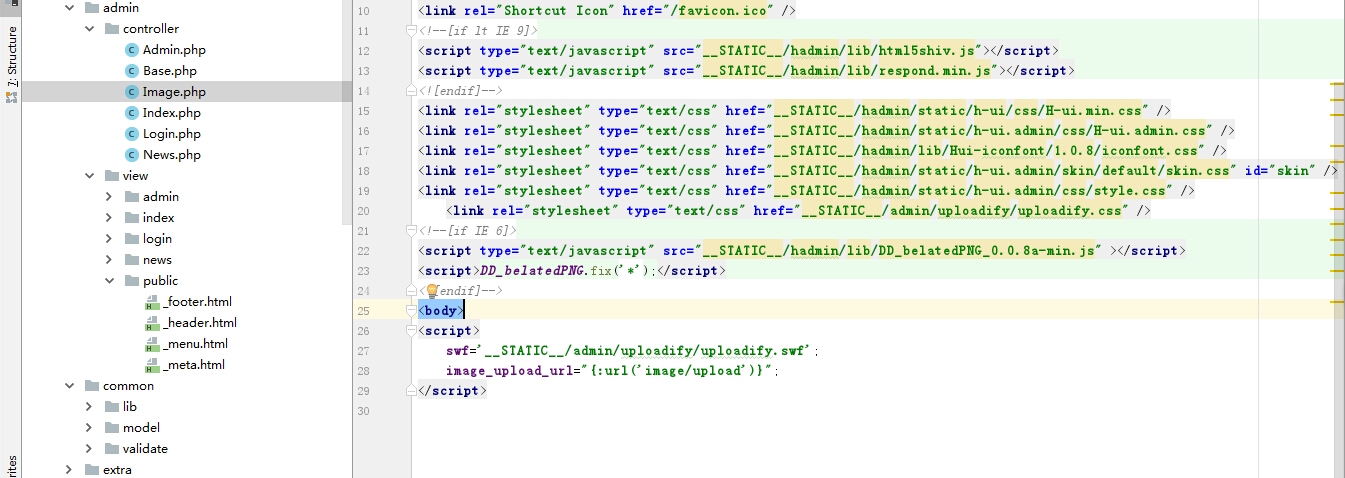Select the top-level admin folder label
Image resolution: width=1345 pixels, height=478 pixels.
121,8
